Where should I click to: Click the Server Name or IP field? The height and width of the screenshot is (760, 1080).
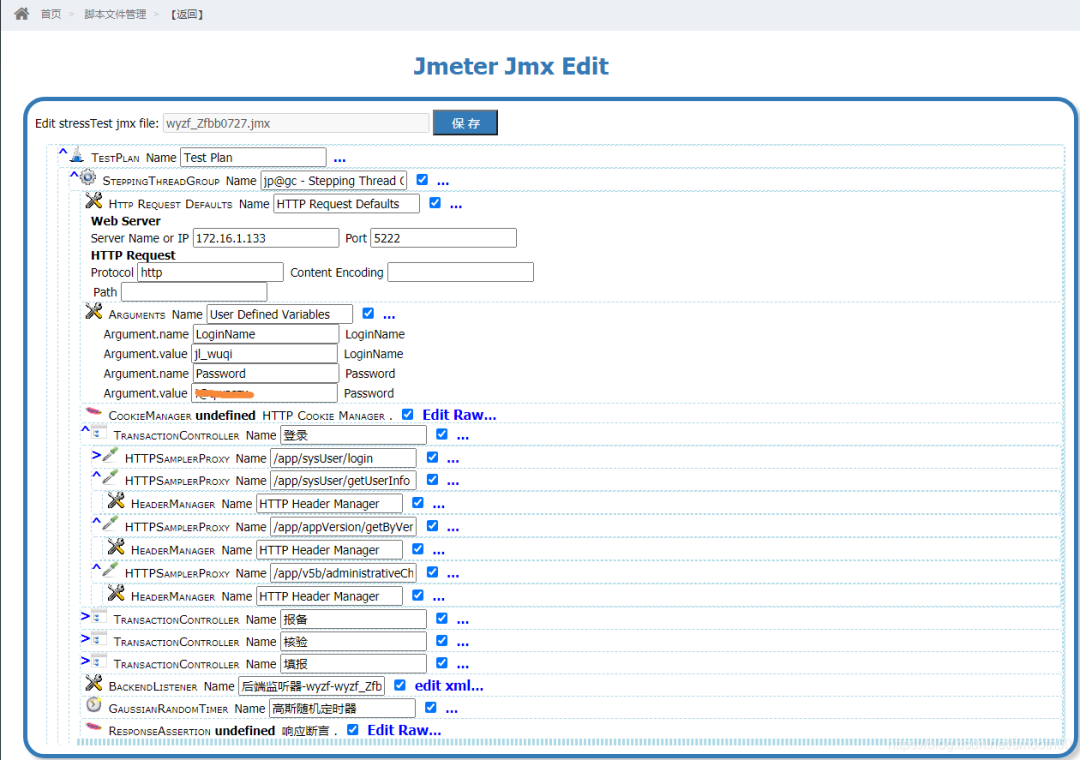tap(266, 238)
